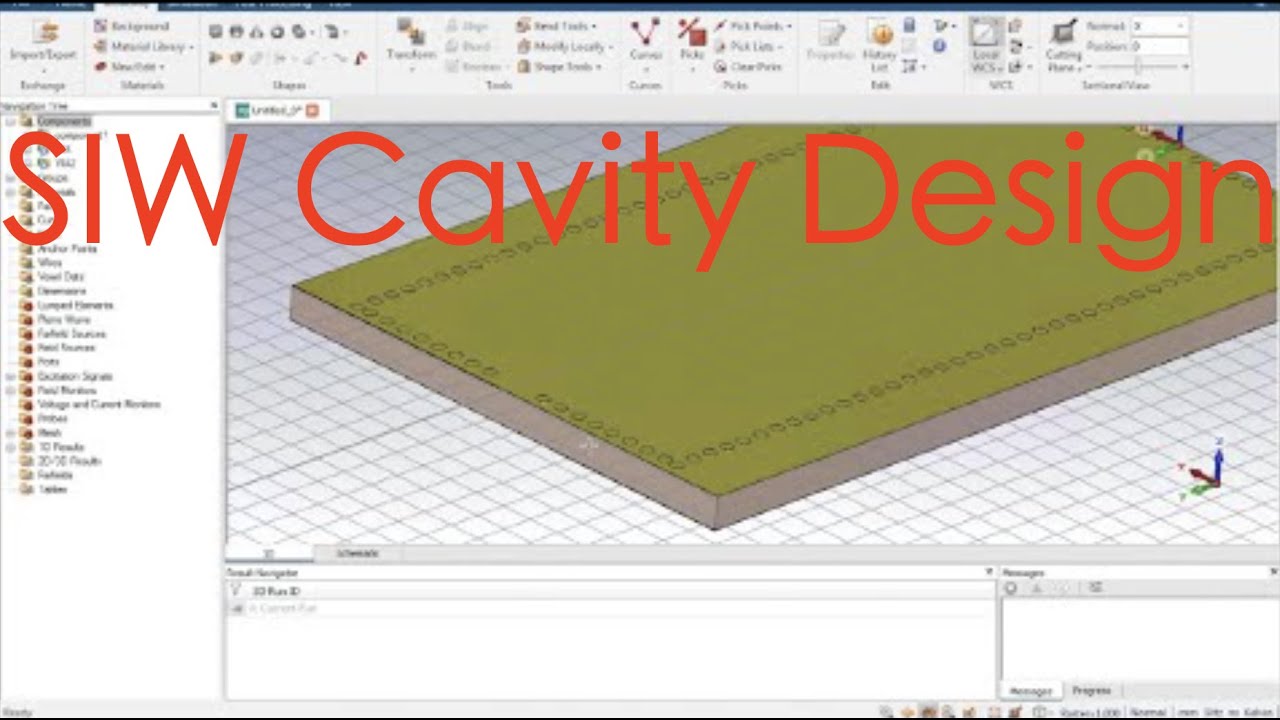1280x720 pixels.
Task: Open the Modify Locally dropdown
Action: [565, 46]
